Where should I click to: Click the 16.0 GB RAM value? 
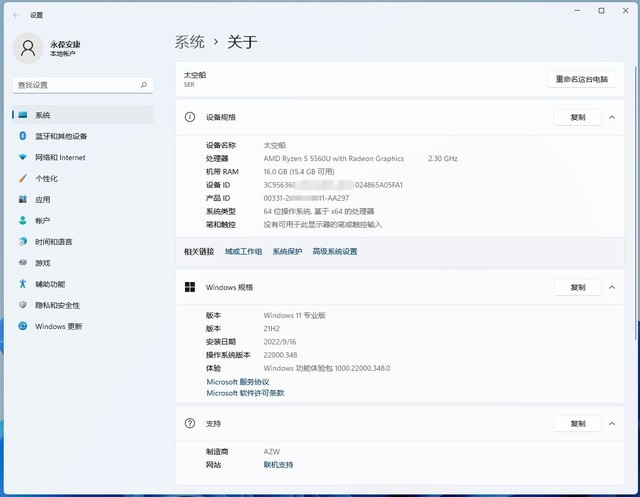pos(299,171)
